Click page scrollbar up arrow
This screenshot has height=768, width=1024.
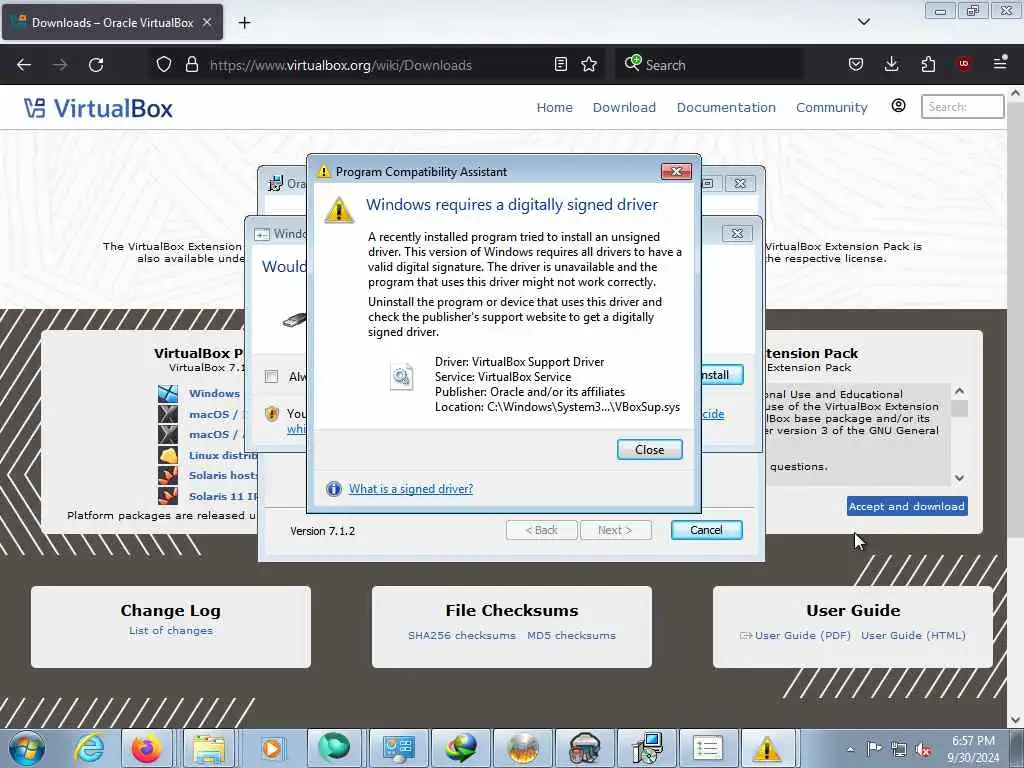point(1015,93)
